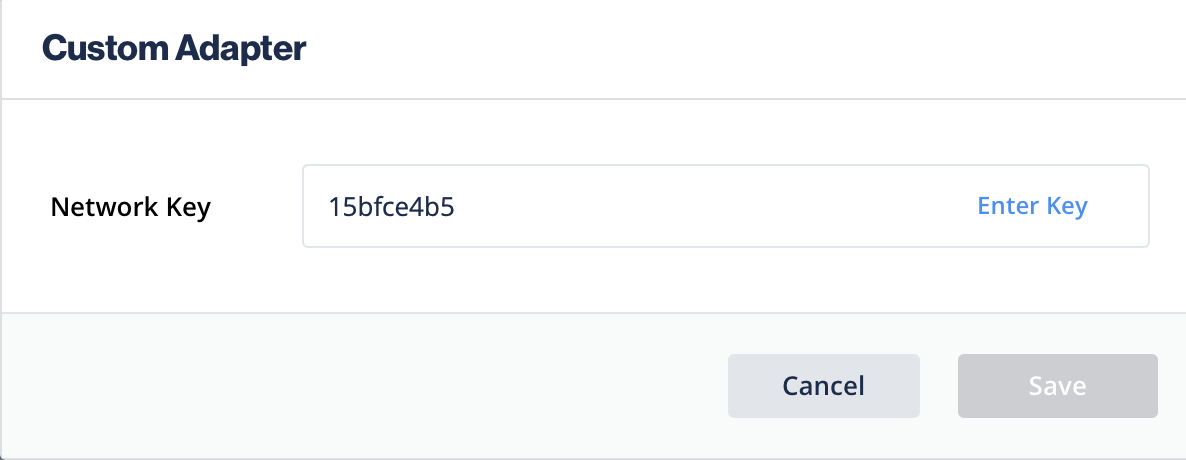The image size is (1186, 460).
Task: Click the Enter Key link
Action: (x=1032, y=206)
